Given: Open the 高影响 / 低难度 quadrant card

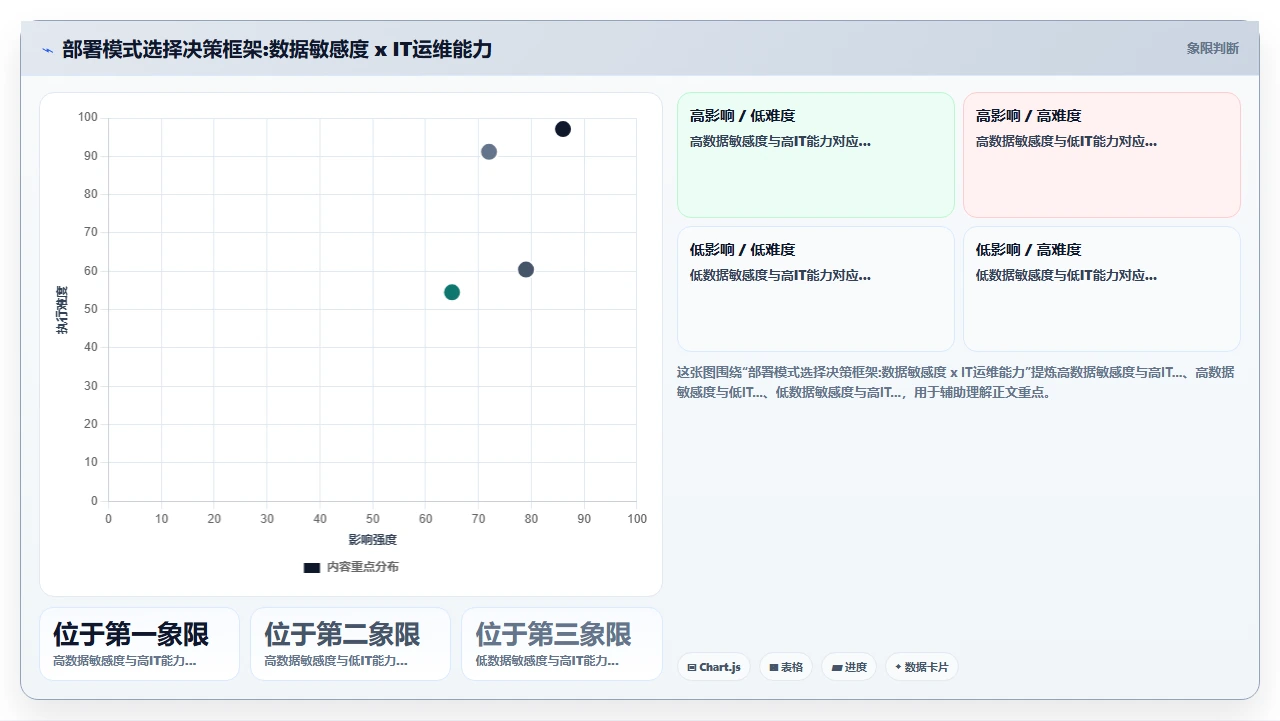Looking at the screenshot, I should click(816, 155).
